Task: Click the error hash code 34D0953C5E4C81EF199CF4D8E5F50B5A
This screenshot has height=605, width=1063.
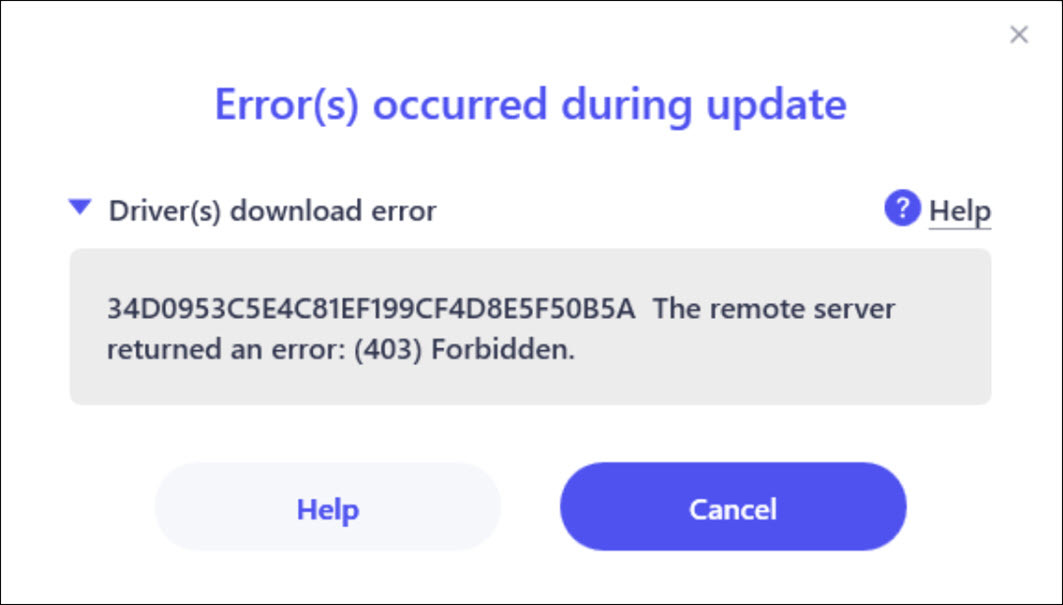Action: point(371,309)
